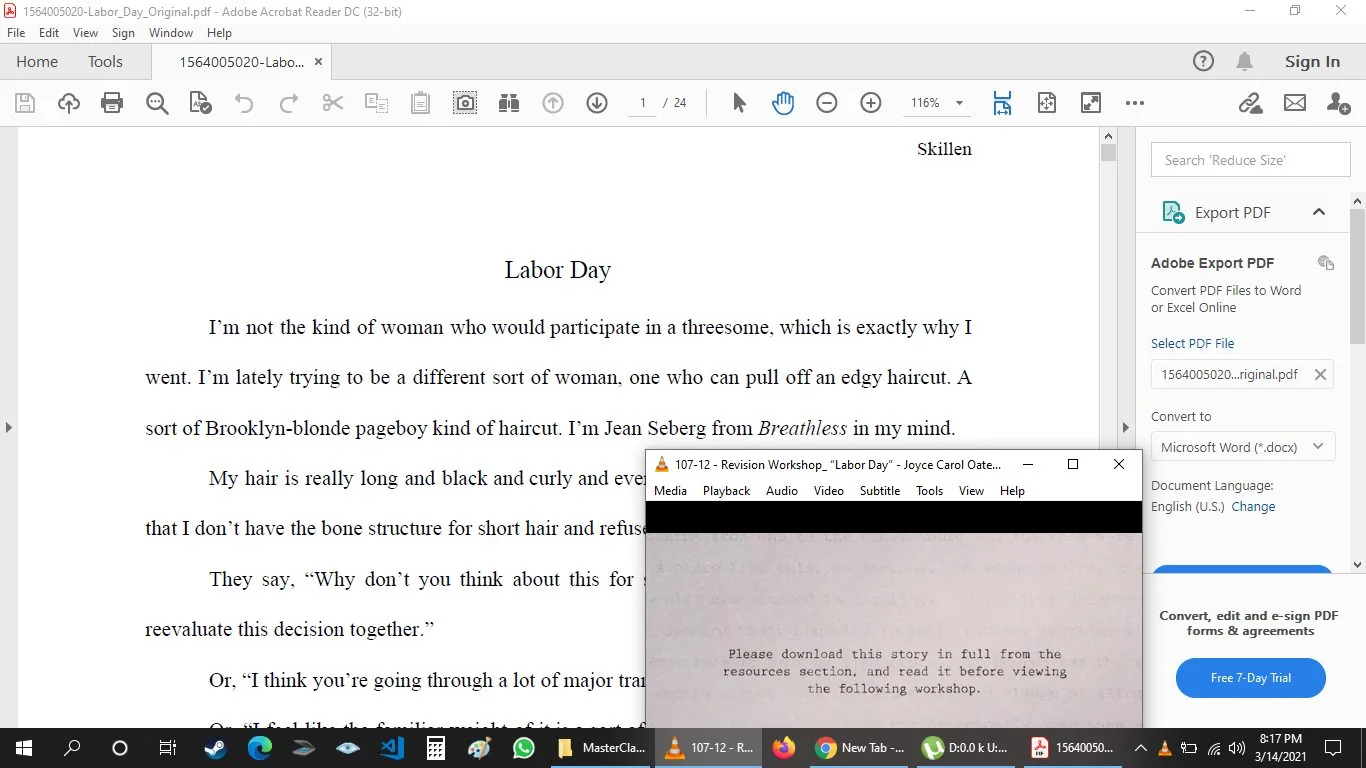
Task: Switch to the Tools tab
Action: tap(105, 62)
